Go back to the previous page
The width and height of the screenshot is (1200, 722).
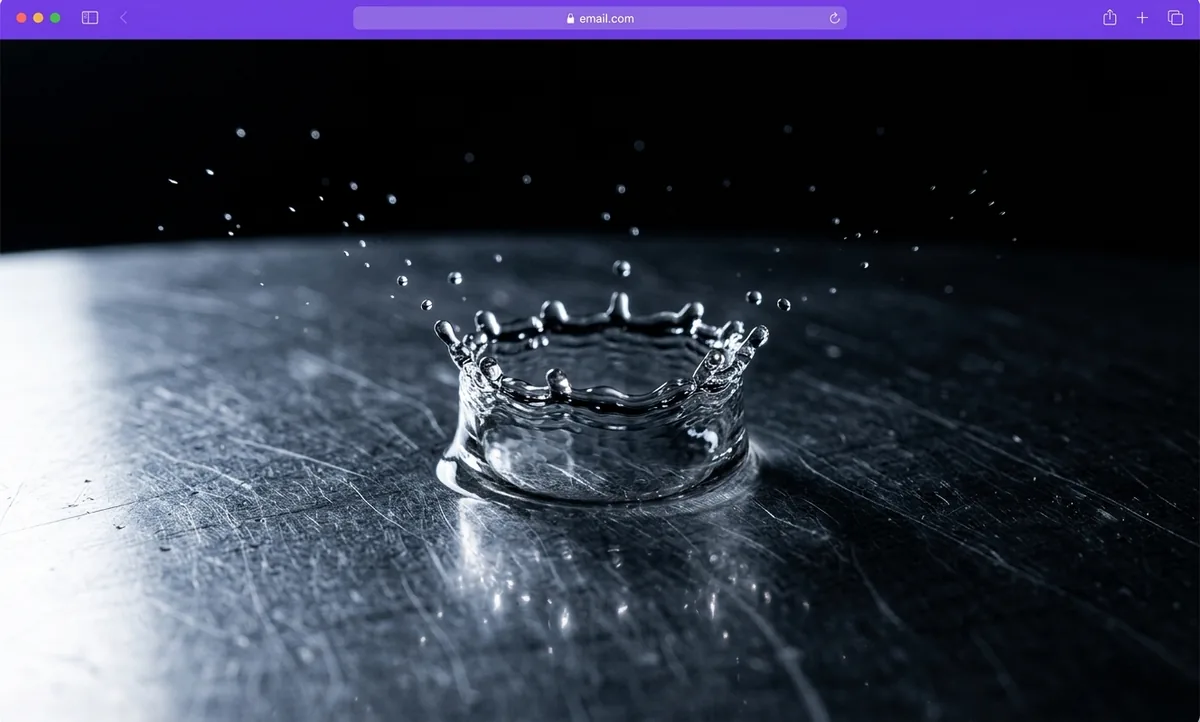(x=124, y=18)
